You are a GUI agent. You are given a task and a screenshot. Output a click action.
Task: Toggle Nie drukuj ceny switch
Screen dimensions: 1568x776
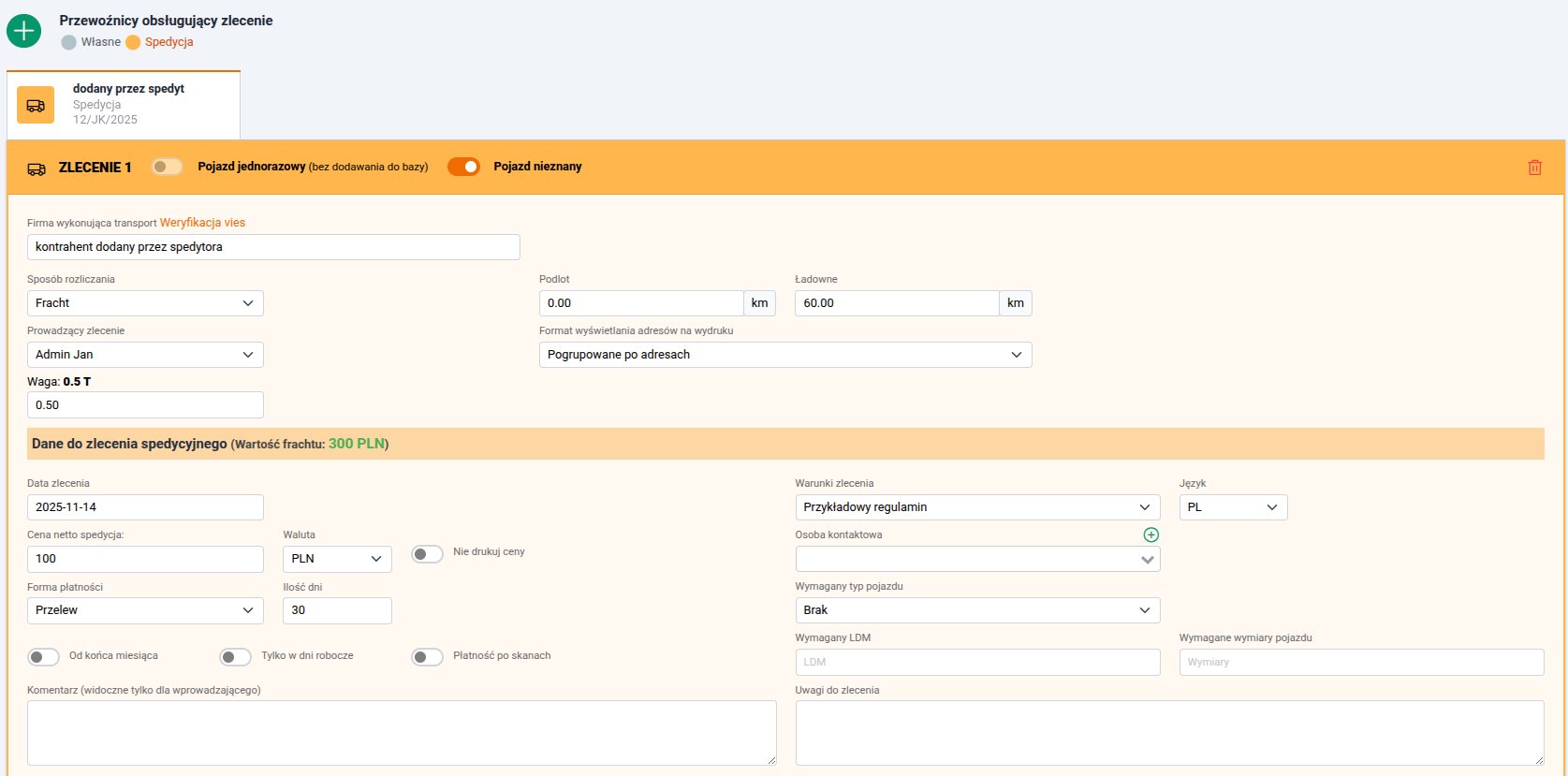(x=427, y=553)
